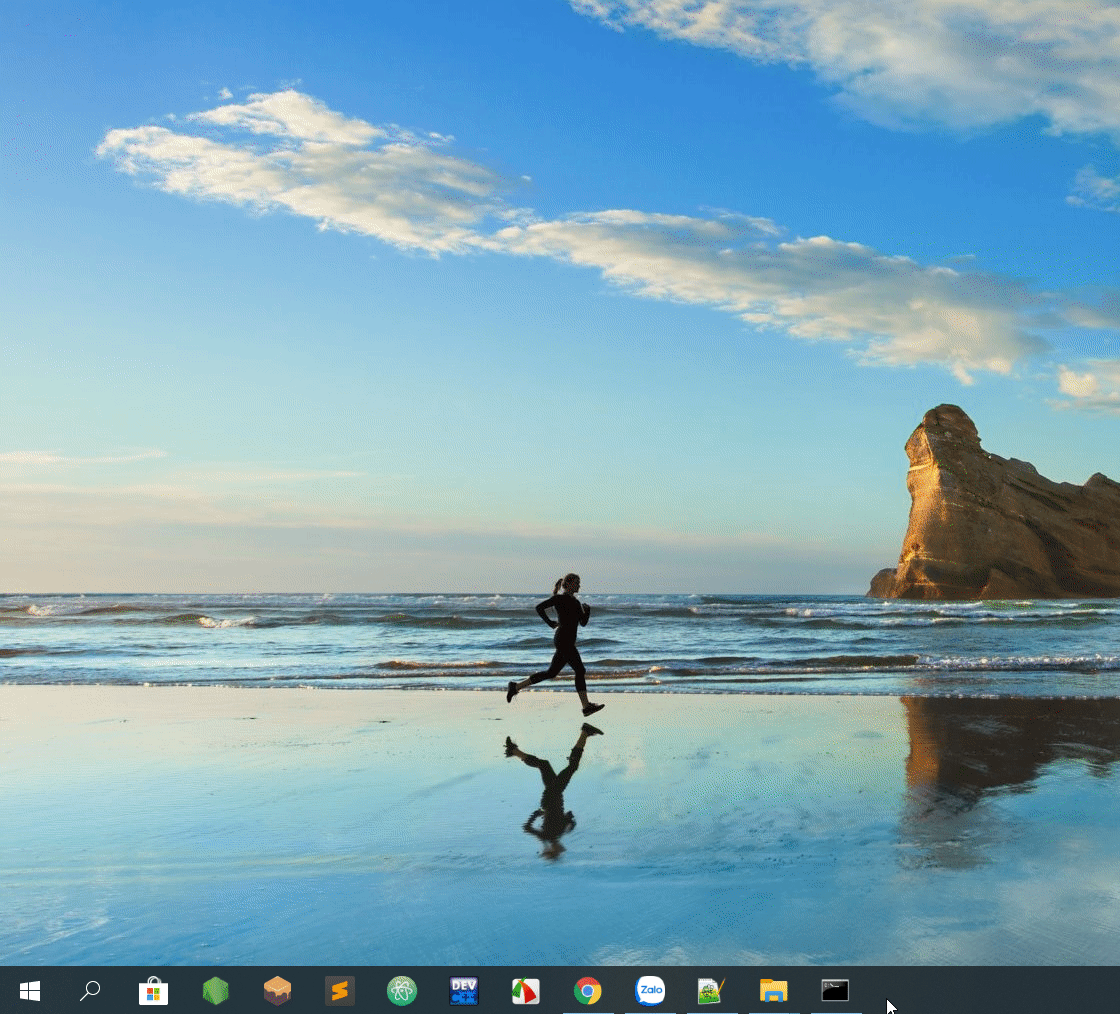The height and width of the screenshot is (1014, 1120).
Task: Switch to Google Chrome window
Action: pos(588,990)
